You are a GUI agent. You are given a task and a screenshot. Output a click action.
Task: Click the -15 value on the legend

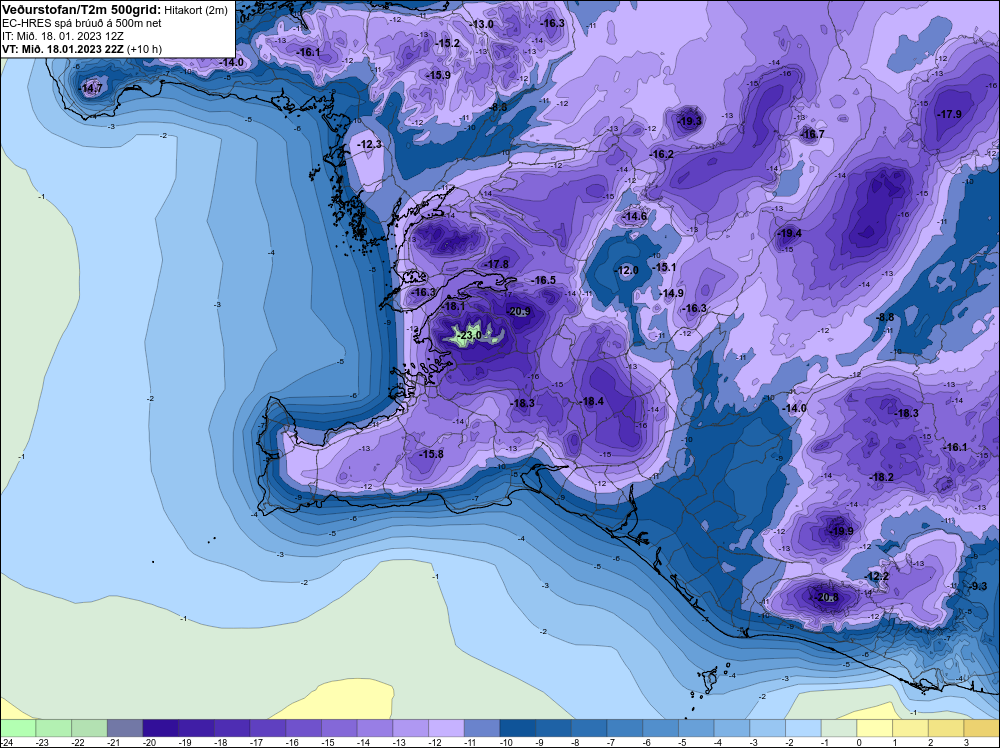328,742
